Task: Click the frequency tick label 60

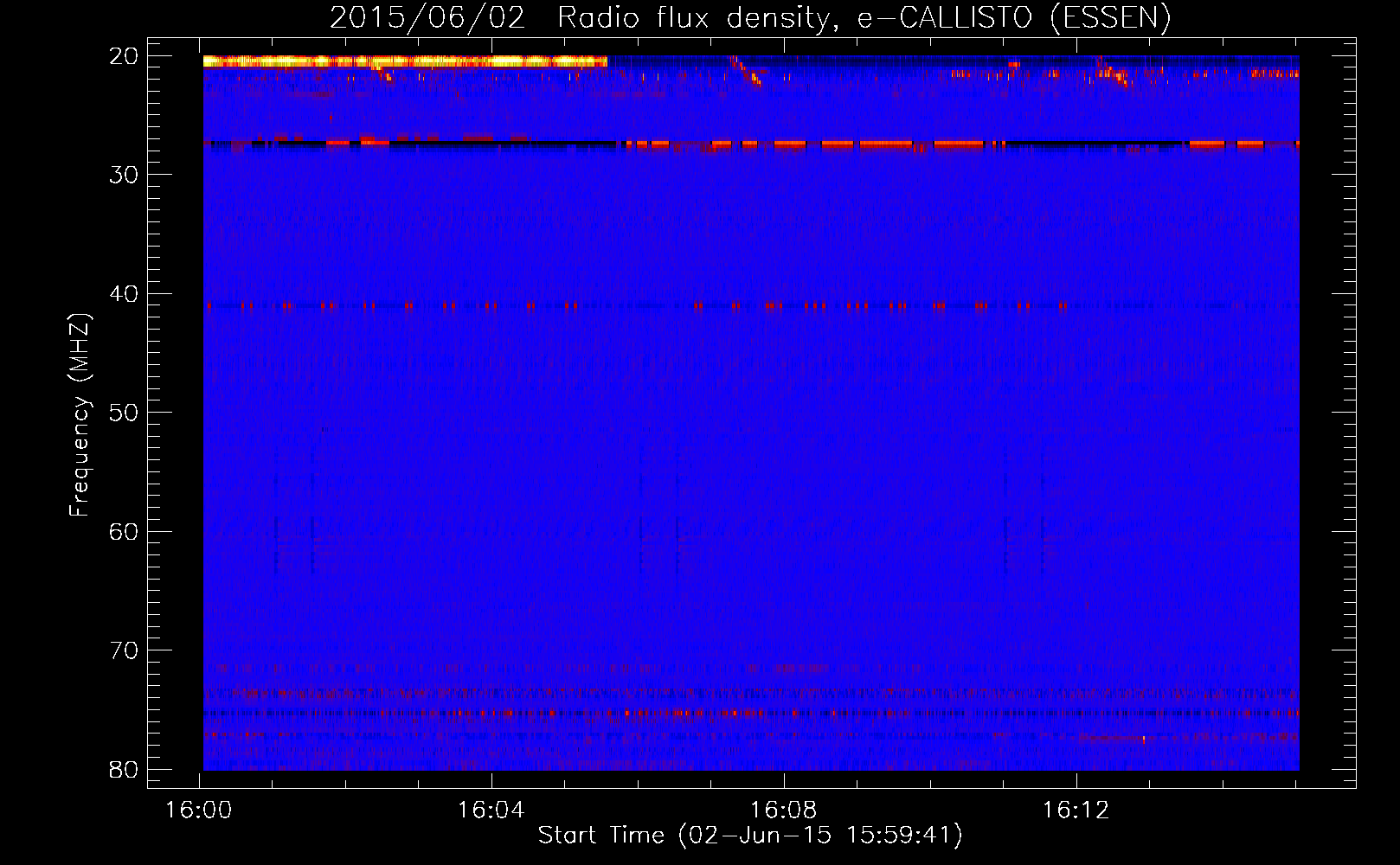Action: pos(125,532)
